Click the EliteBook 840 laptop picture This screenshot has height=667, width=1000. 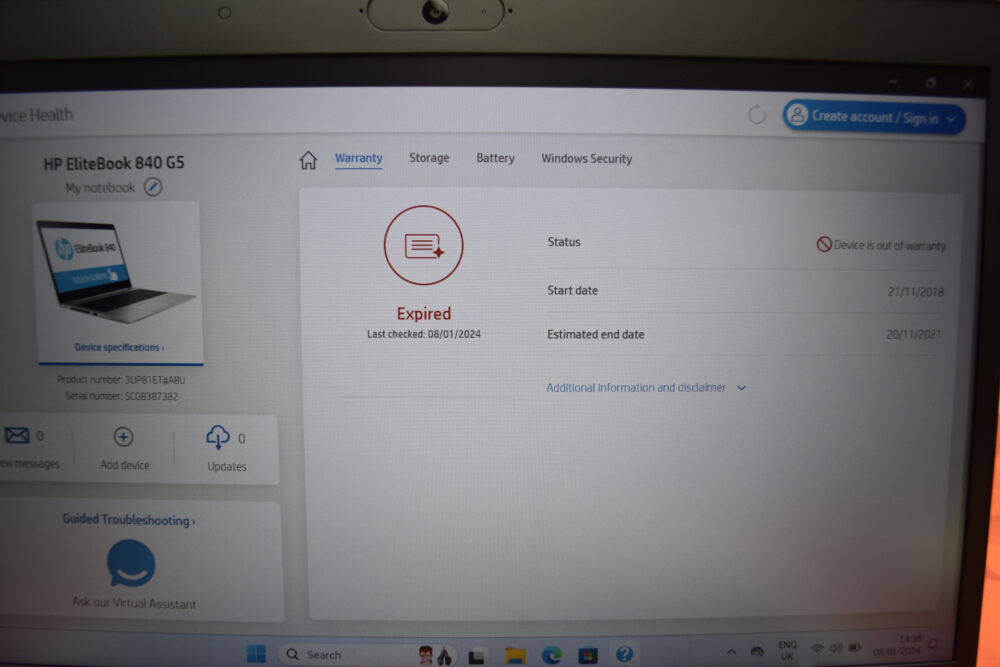coord(114,271)
